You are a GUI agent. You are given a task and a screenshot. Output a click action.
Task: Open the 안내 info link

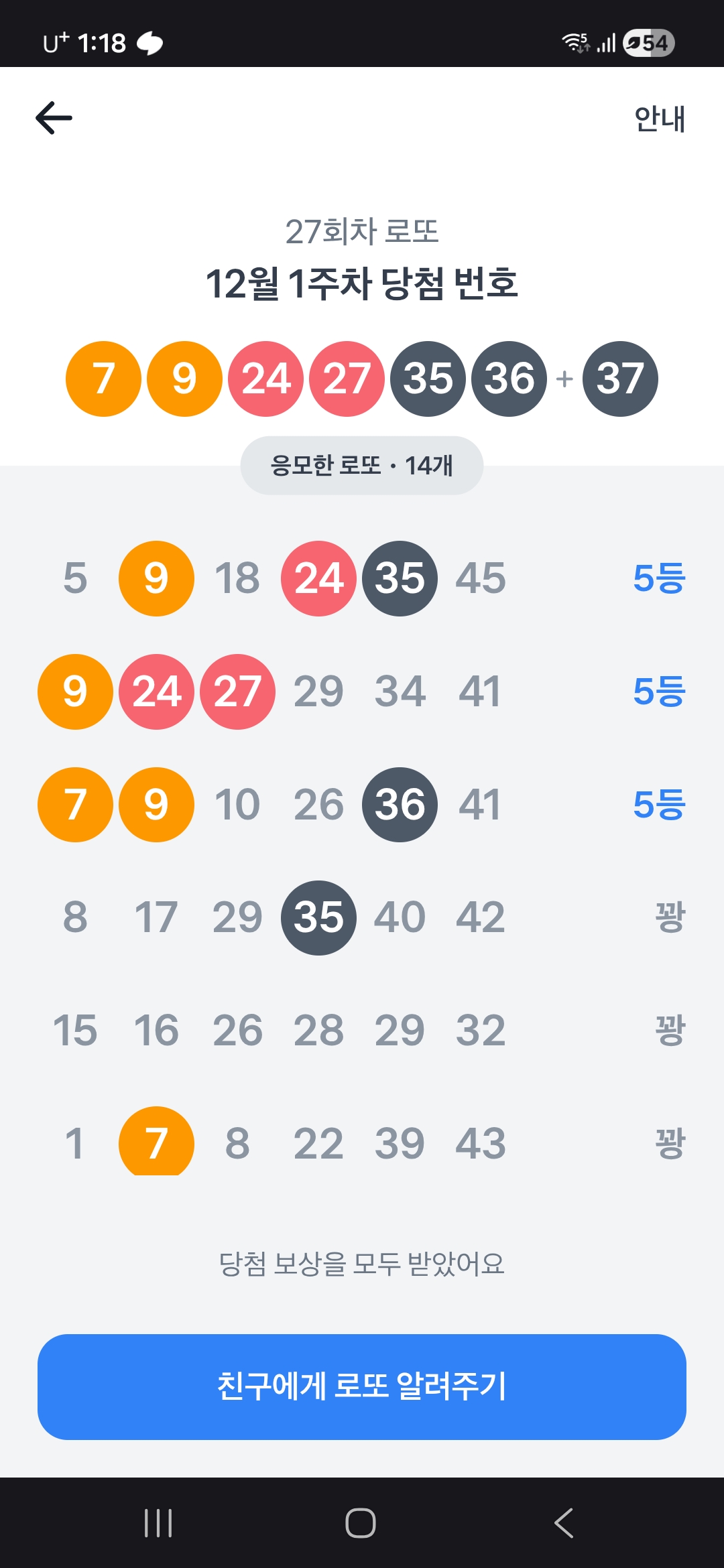tap(660, 119)
